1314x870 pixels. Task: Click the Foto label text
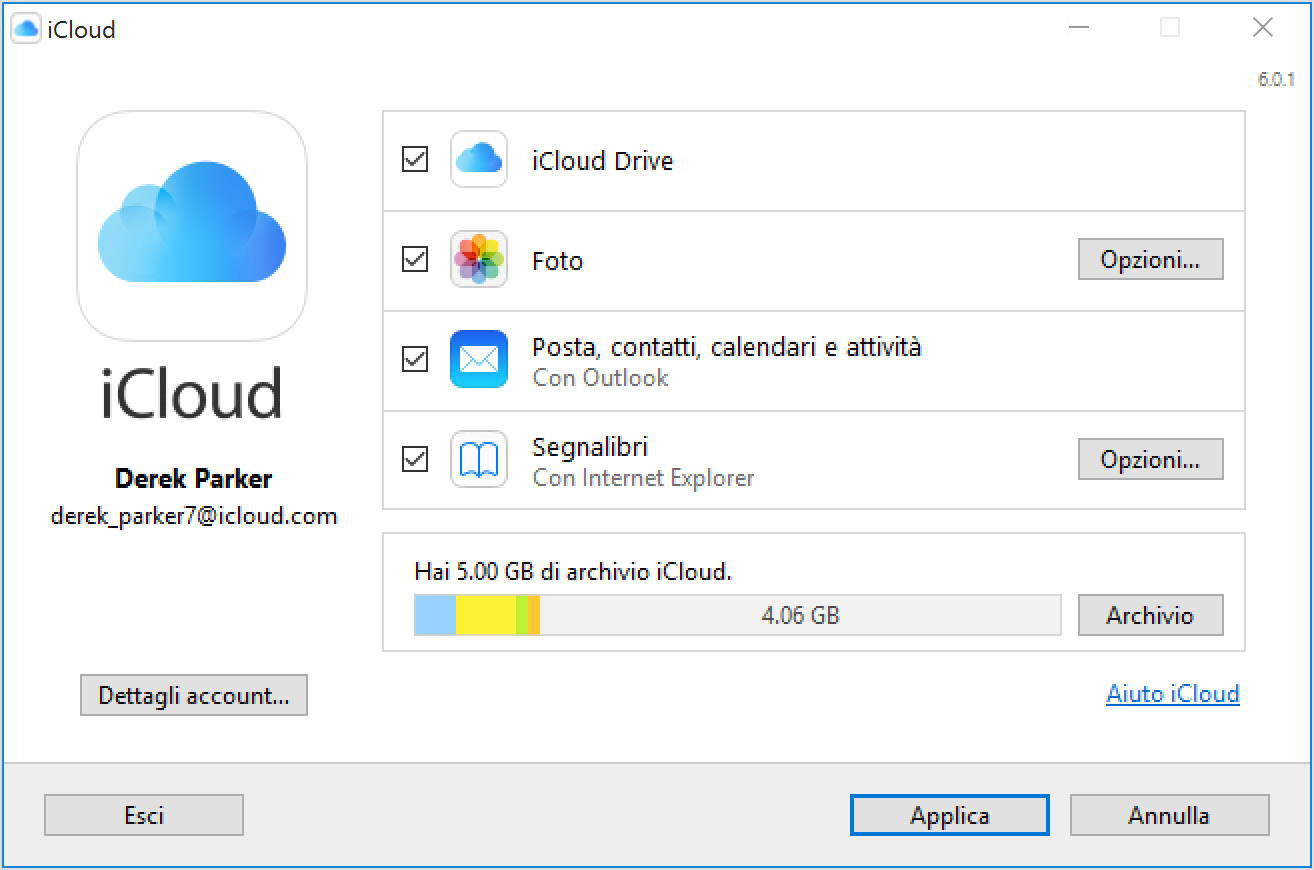pyautogui.click(x=558, y=261)
